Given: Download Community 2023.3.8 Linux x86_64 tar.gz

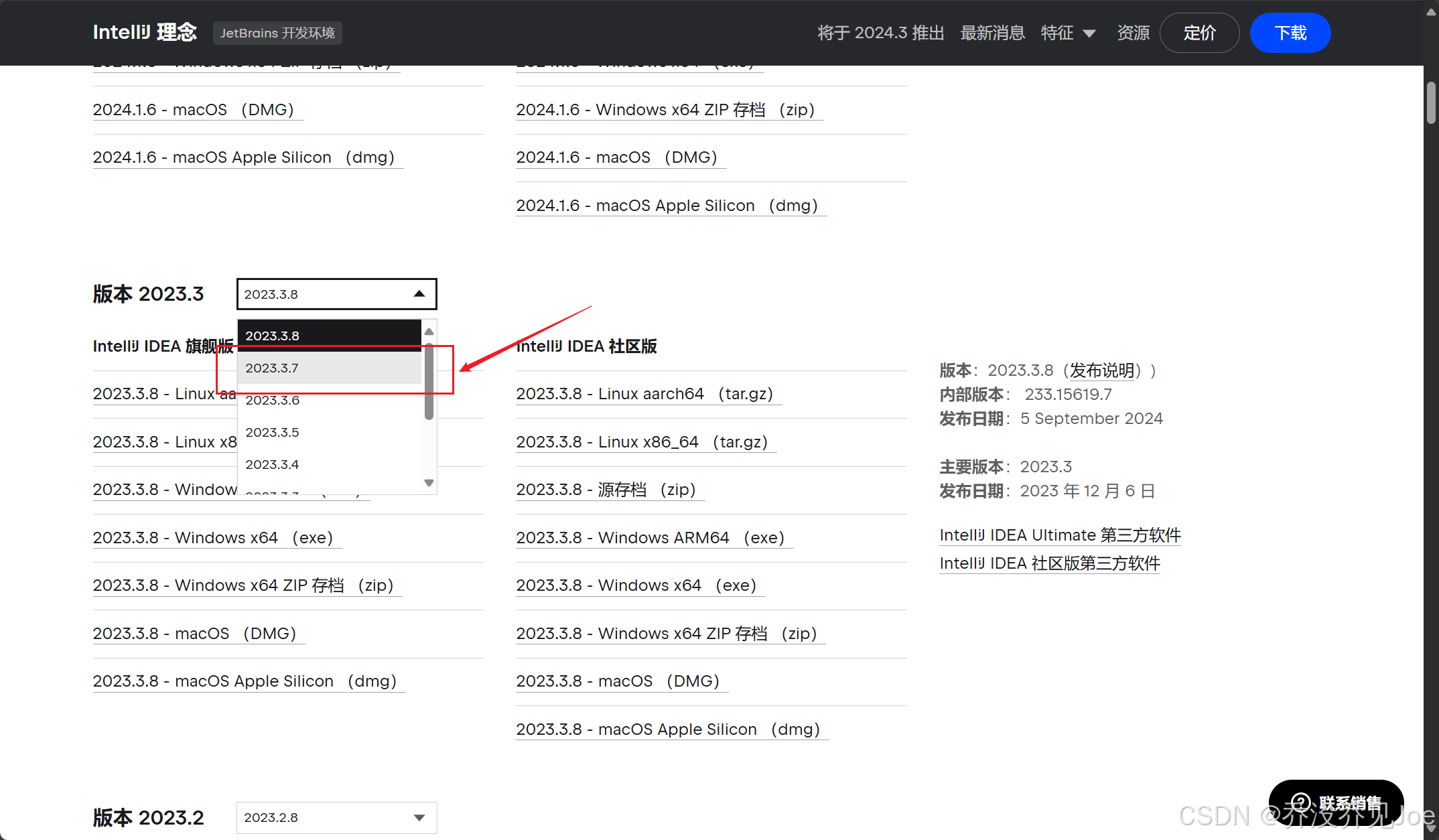Looking at the screenshot, I should tap(646, 442).
